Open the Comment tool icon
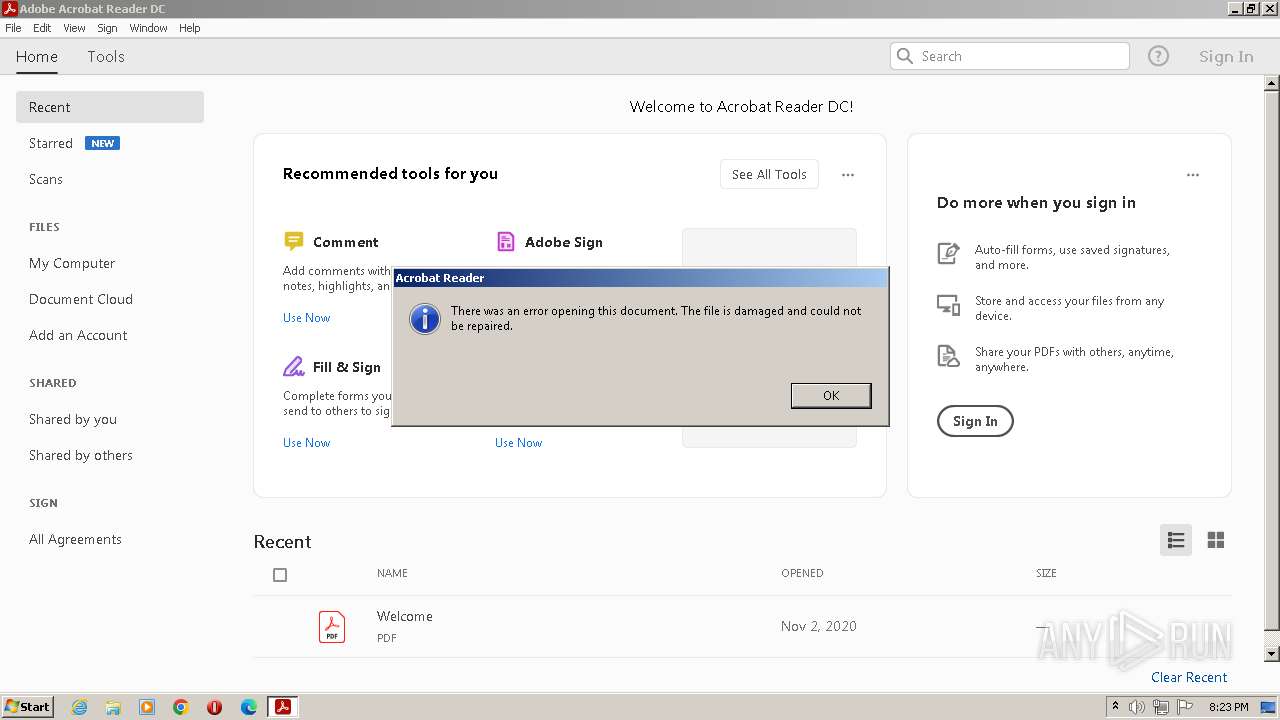The image size is (1280, 720). click(293, 241)
